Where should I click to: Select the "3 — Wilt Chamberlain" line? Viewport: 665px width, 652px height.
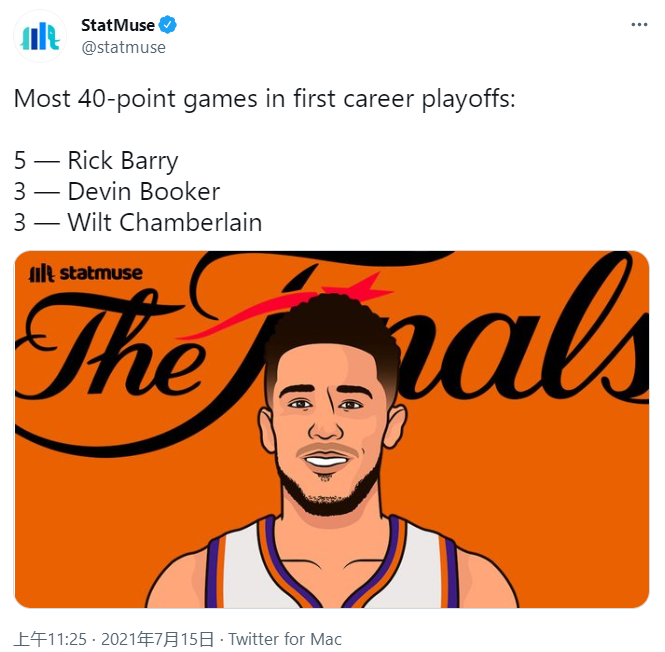coord(138,222)
